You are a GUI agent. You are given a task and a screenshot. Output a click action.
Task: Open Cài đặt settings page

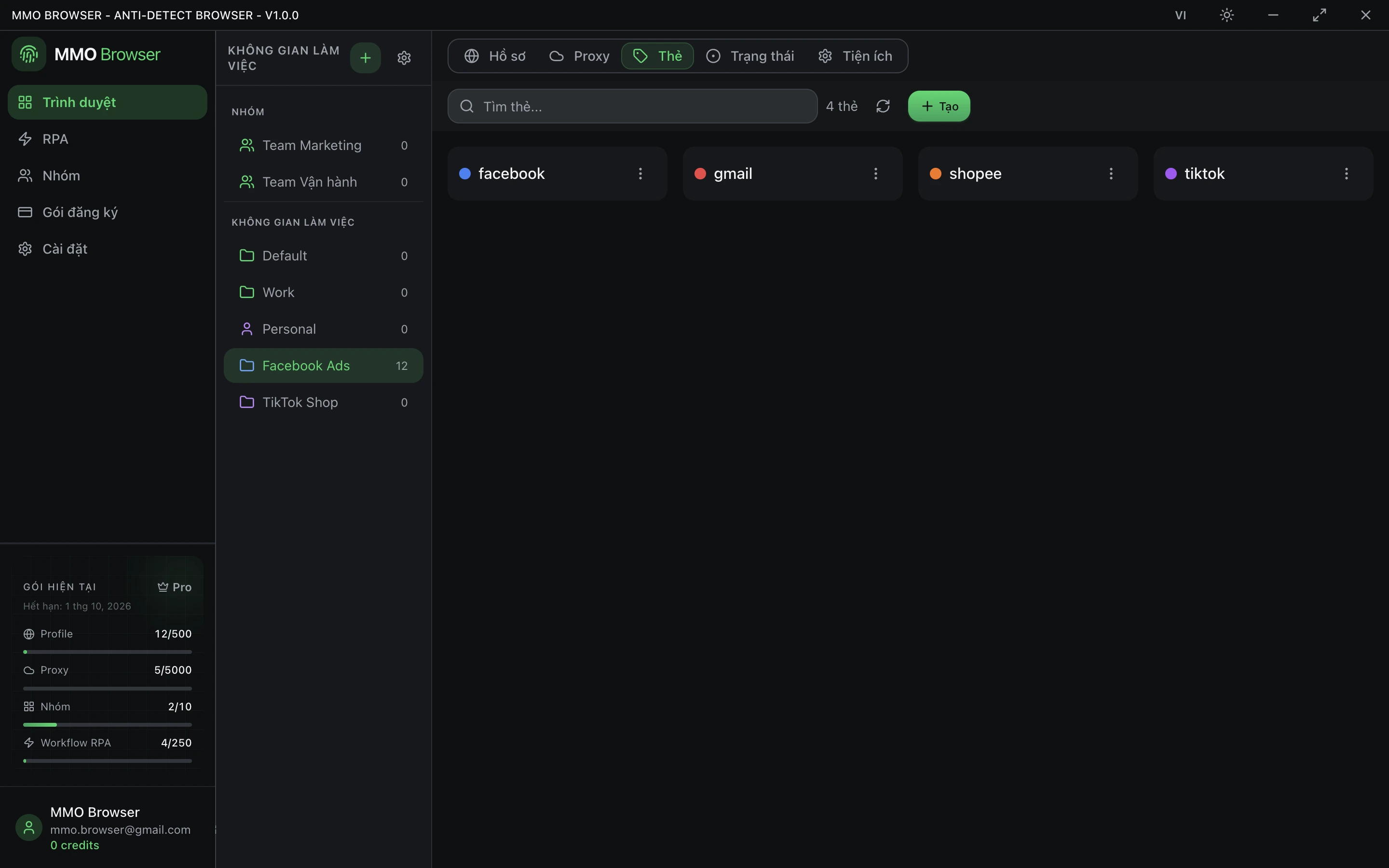coord(108,249)
